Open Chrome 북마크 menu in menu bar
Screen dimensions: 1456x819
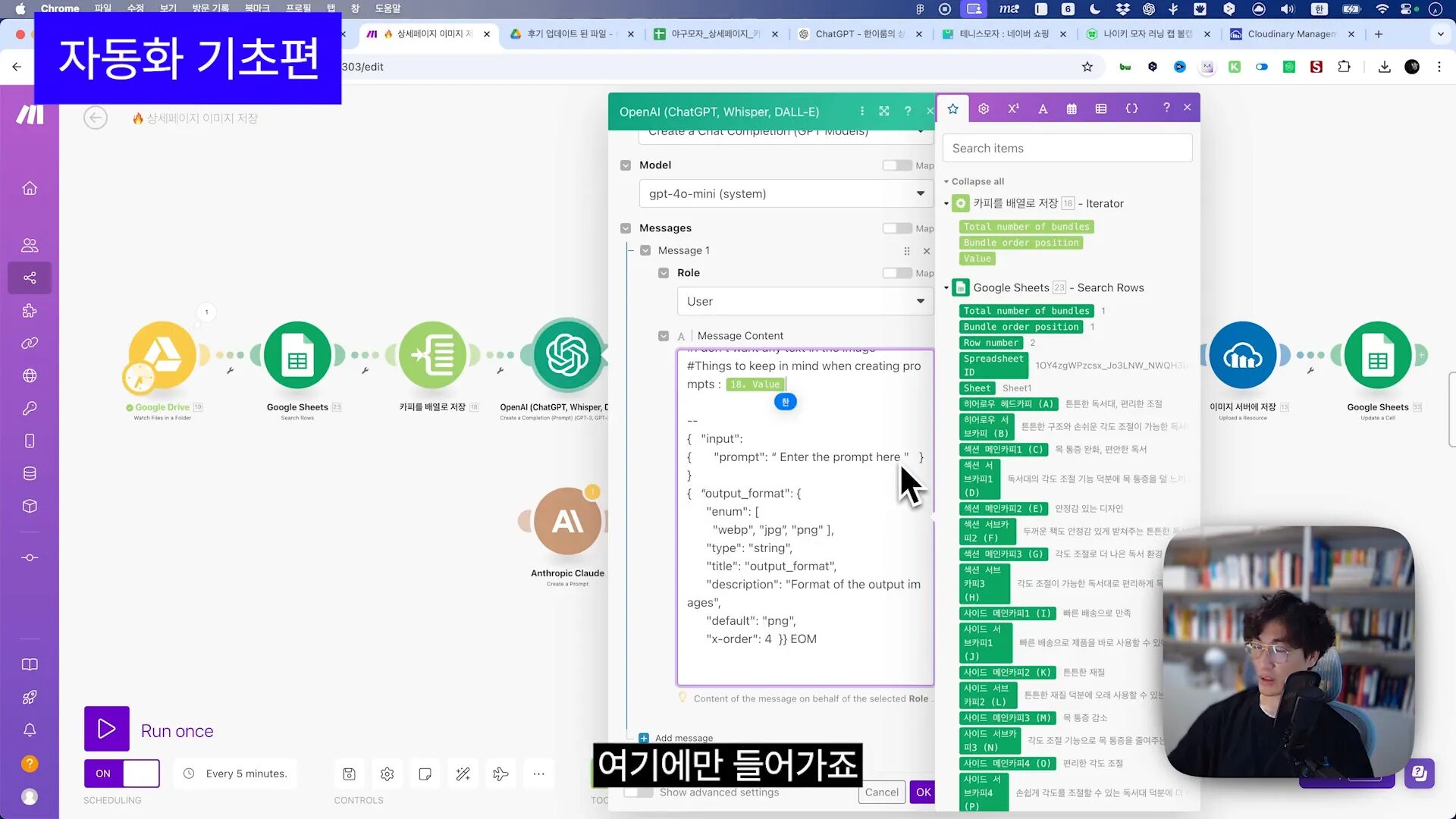[x=257, y=8]
